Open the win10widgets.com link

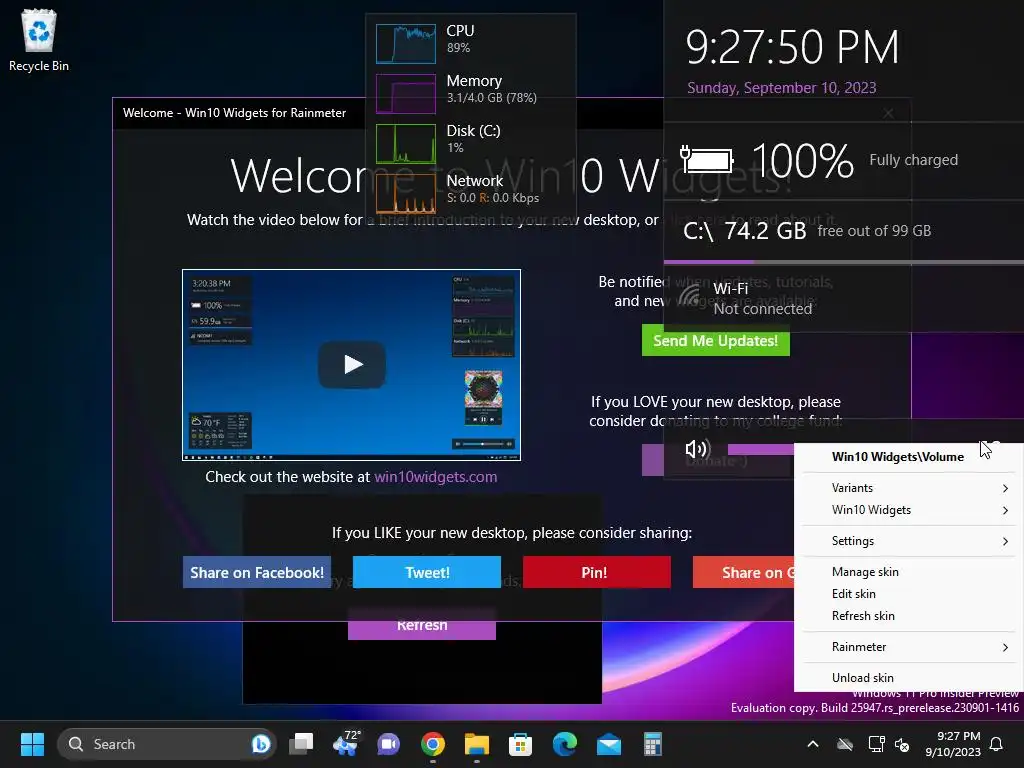coord(436,477)
